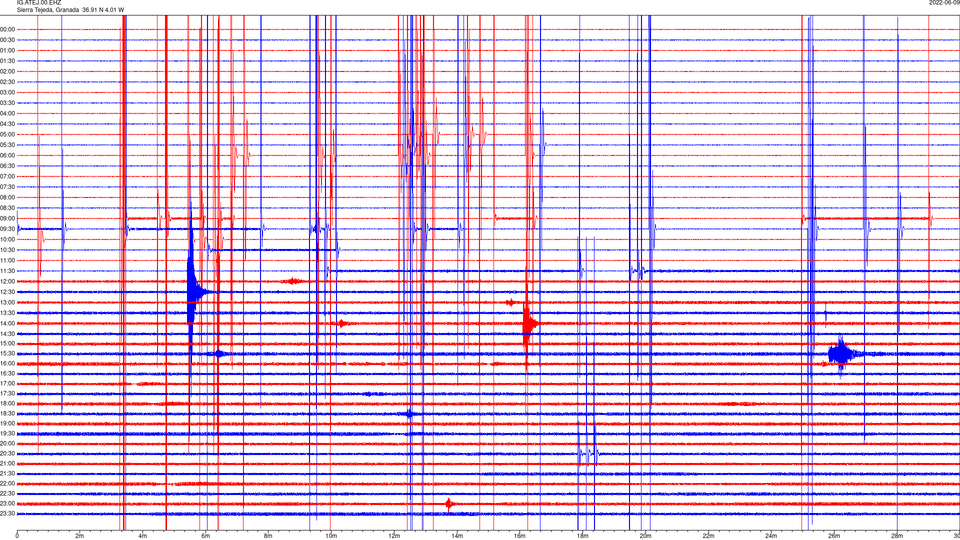Click the 20m tick label on x-axis
Screen dimensions: 960x540
(x=645, y=536)
